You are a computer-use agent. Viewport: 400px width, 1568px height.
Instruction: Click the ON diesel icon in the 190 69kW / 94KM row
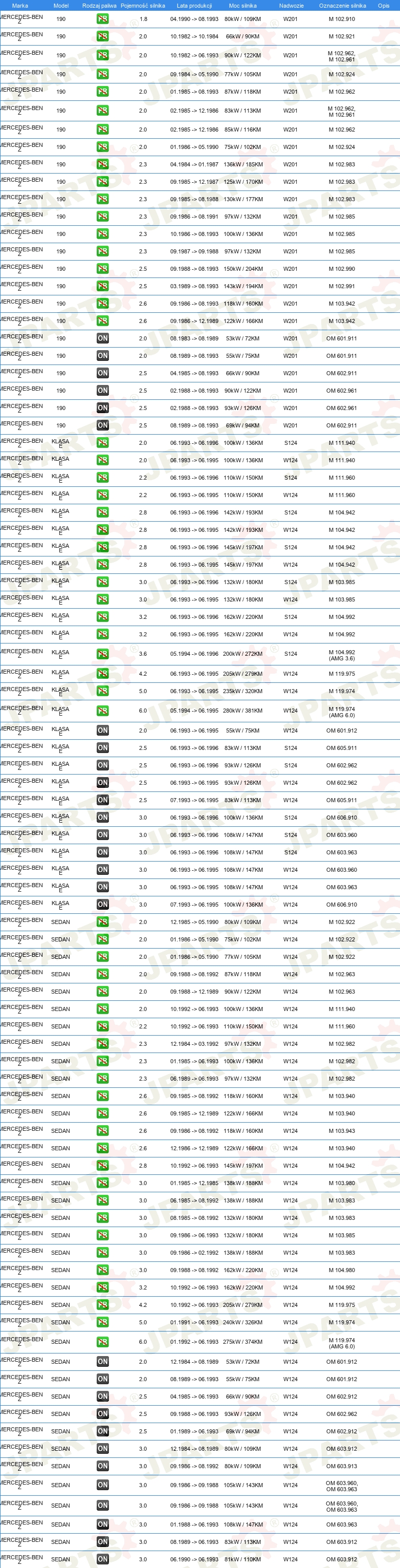(103, 425)
